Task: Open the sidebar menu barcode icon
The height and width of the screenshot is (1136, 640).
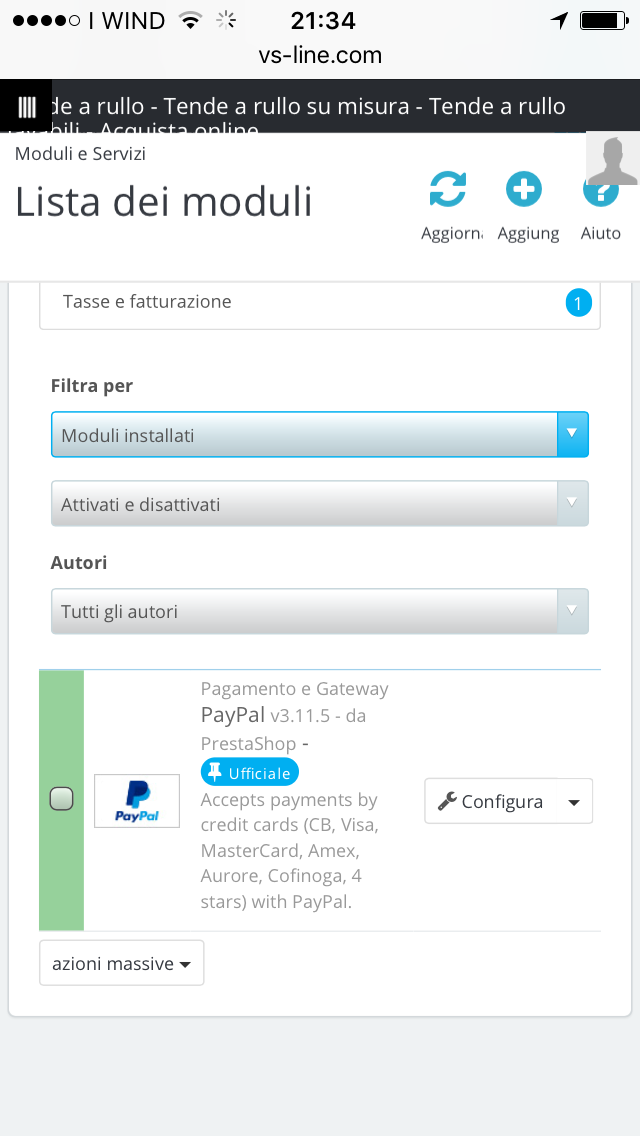Action: [26, 107]
